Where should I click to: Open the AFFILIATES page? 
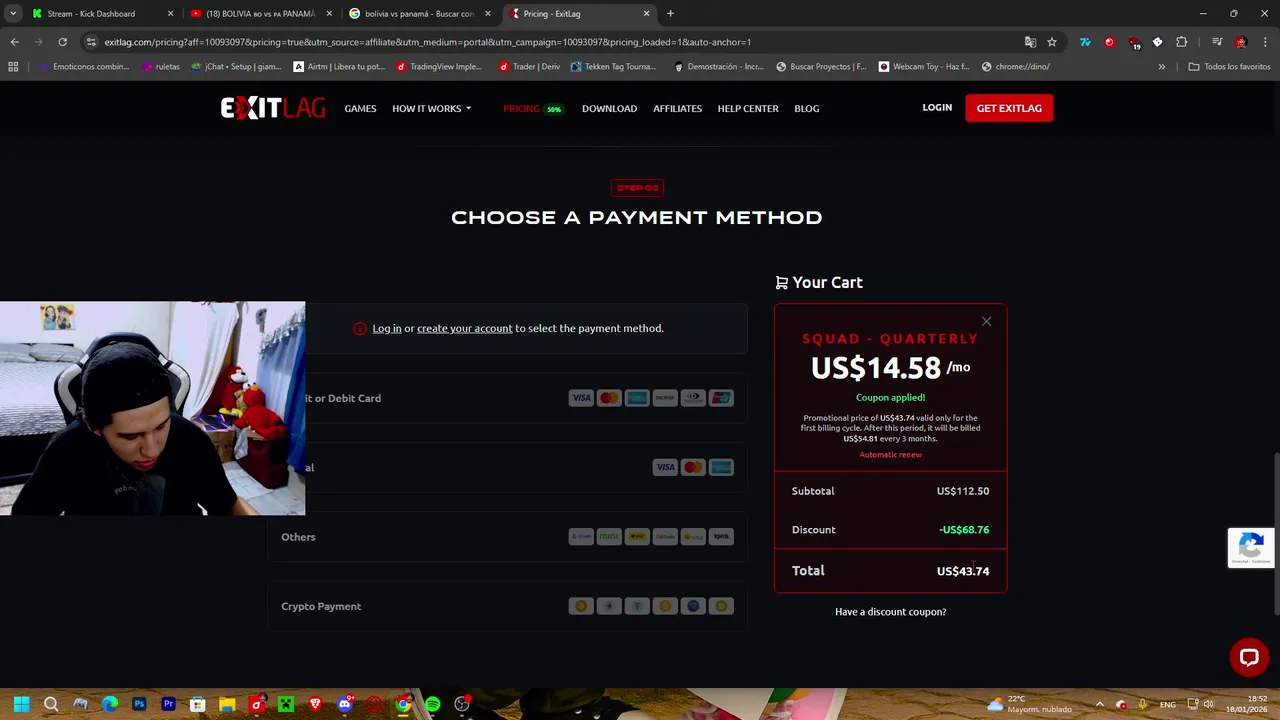(677, 108)
